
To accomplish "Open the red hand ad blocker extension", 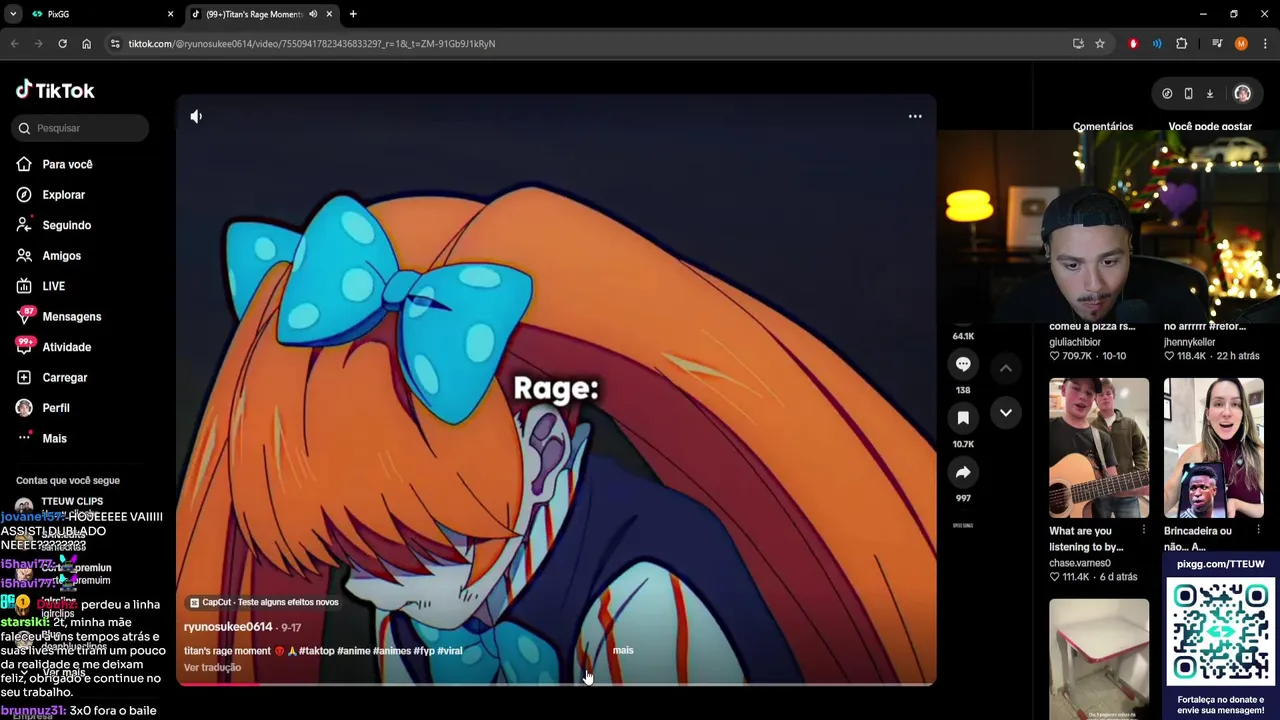I will (x=1133, y=44).
